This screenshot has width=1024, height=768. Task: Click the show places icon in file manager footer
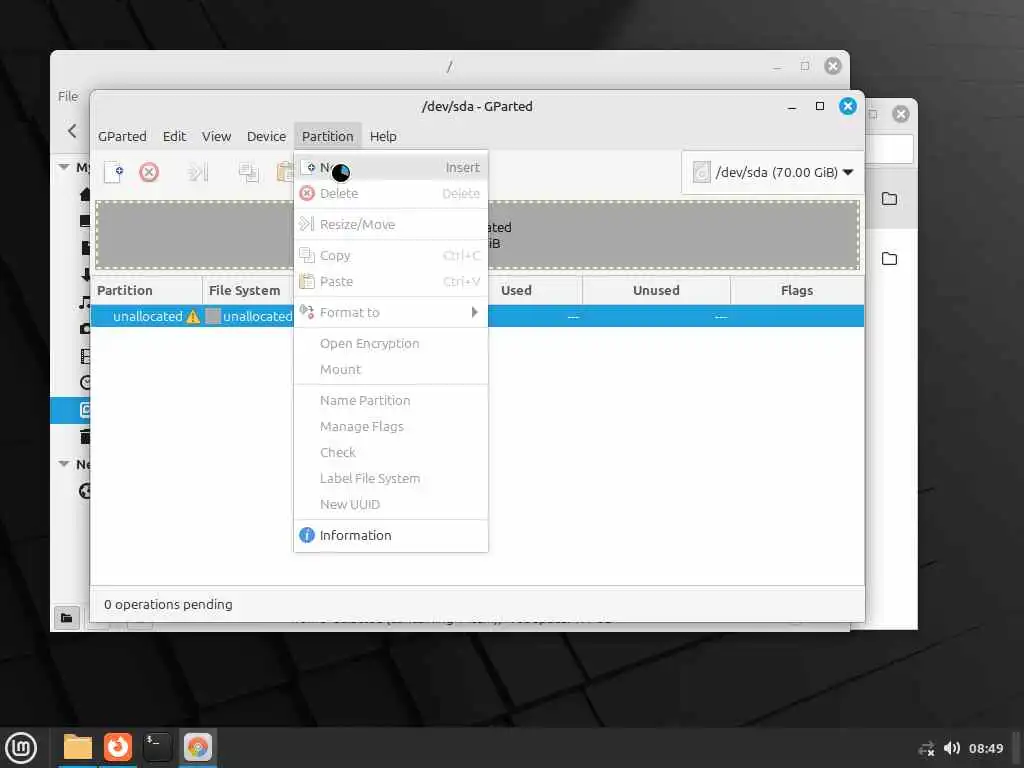(x=67, y=618)
